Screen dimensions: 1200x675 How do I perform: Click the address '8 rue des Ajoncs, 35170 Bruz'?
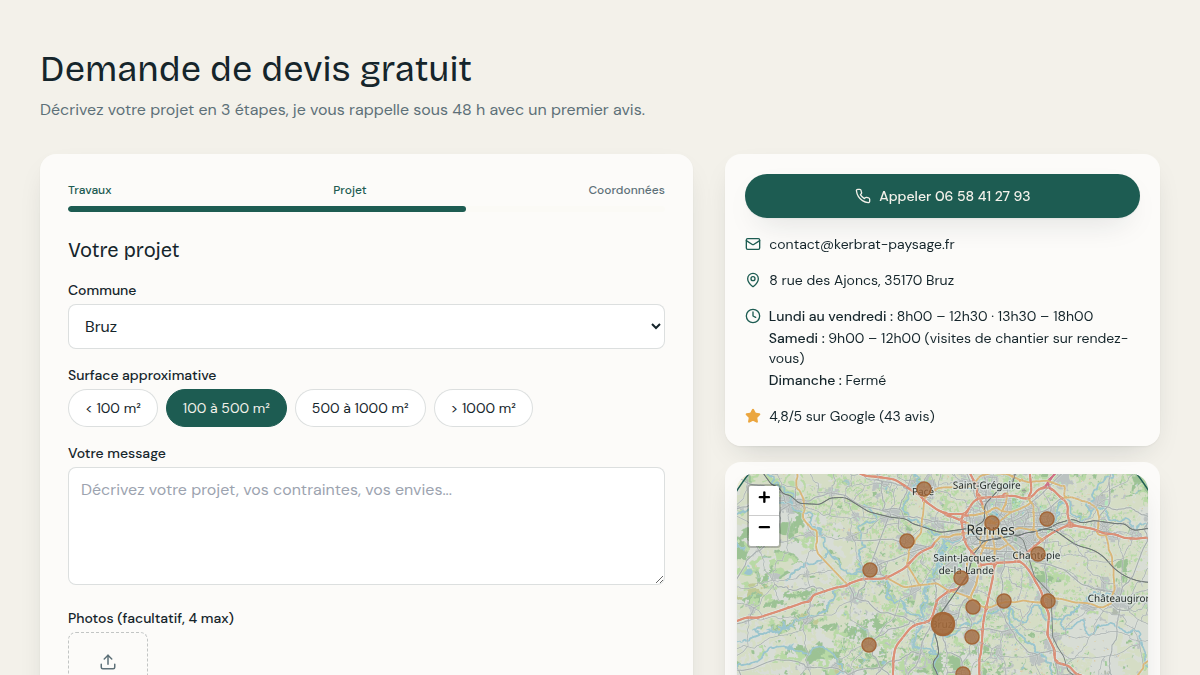click(861, 280)
